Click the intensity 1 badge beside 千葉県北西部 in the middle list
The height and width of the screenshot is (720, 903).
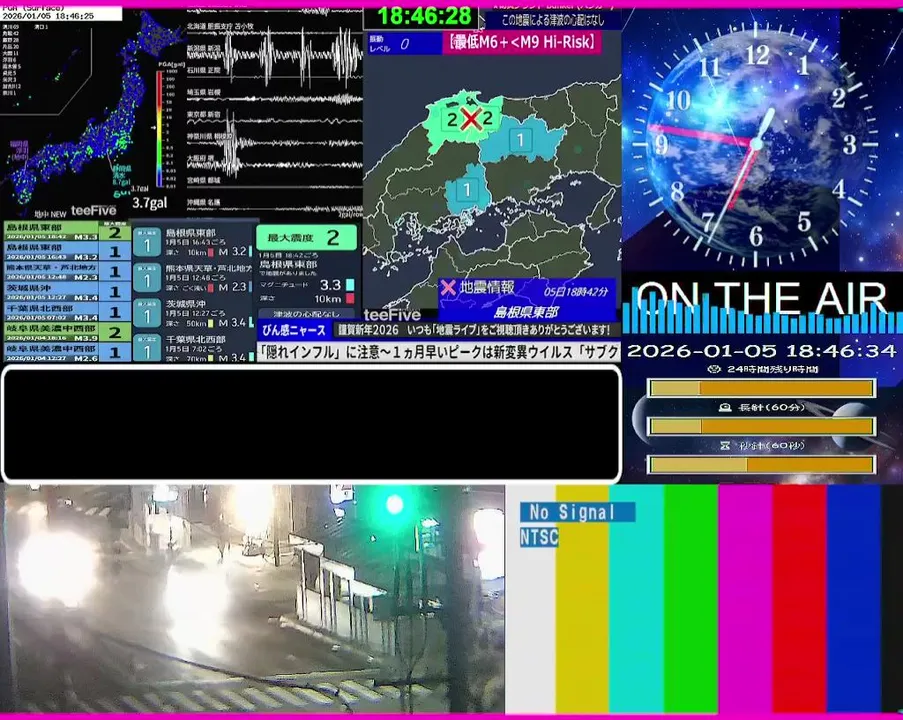147,348
